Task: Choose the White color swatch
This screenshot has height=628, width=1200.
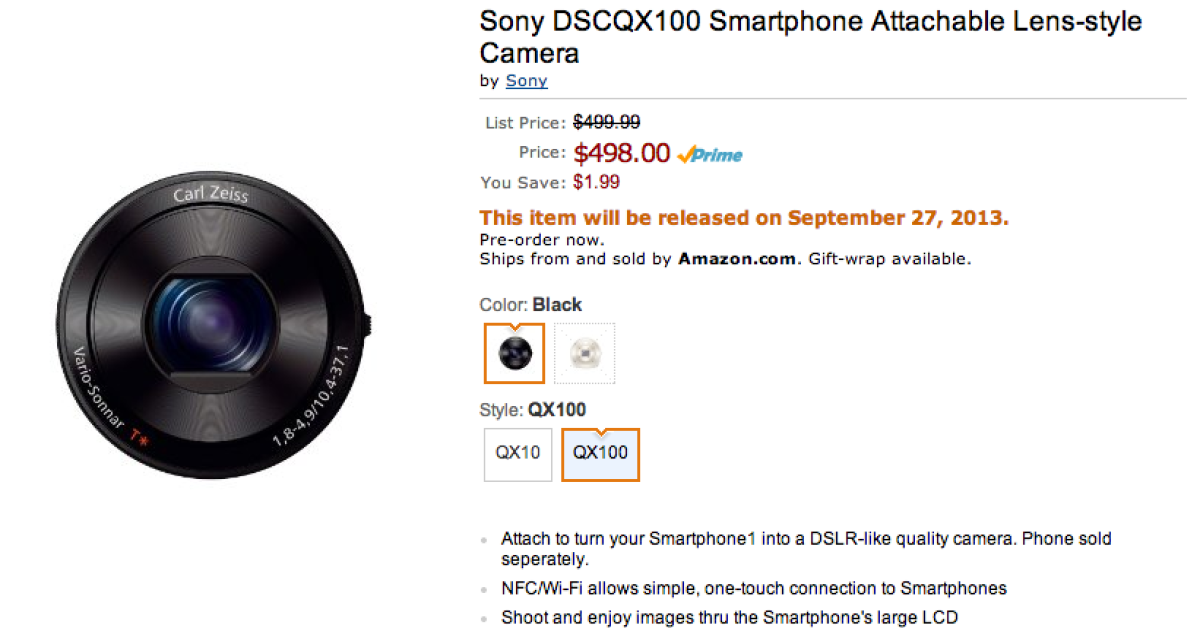Action: [x=585, y=352]
